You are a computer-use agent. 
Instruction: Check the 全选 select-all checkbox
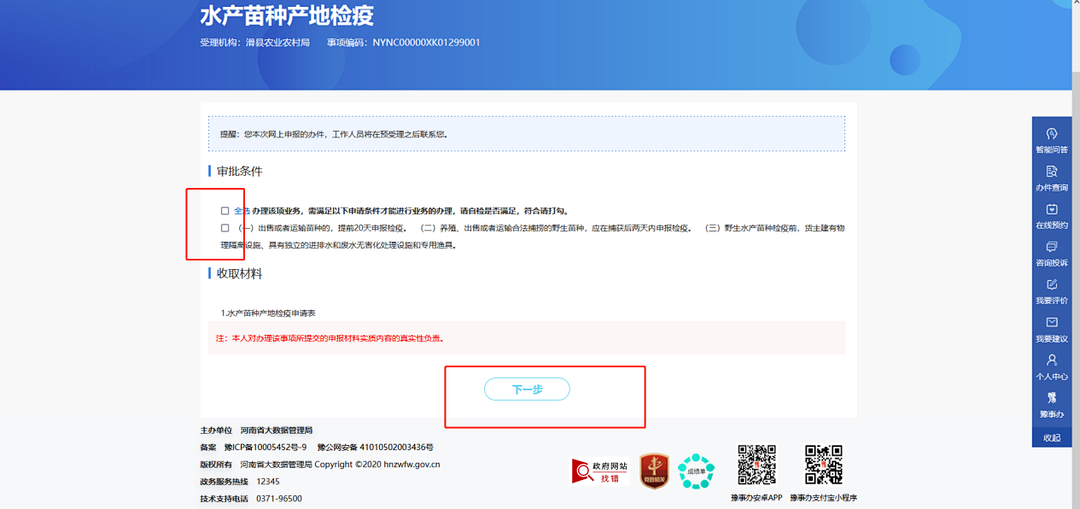[225, 211]
